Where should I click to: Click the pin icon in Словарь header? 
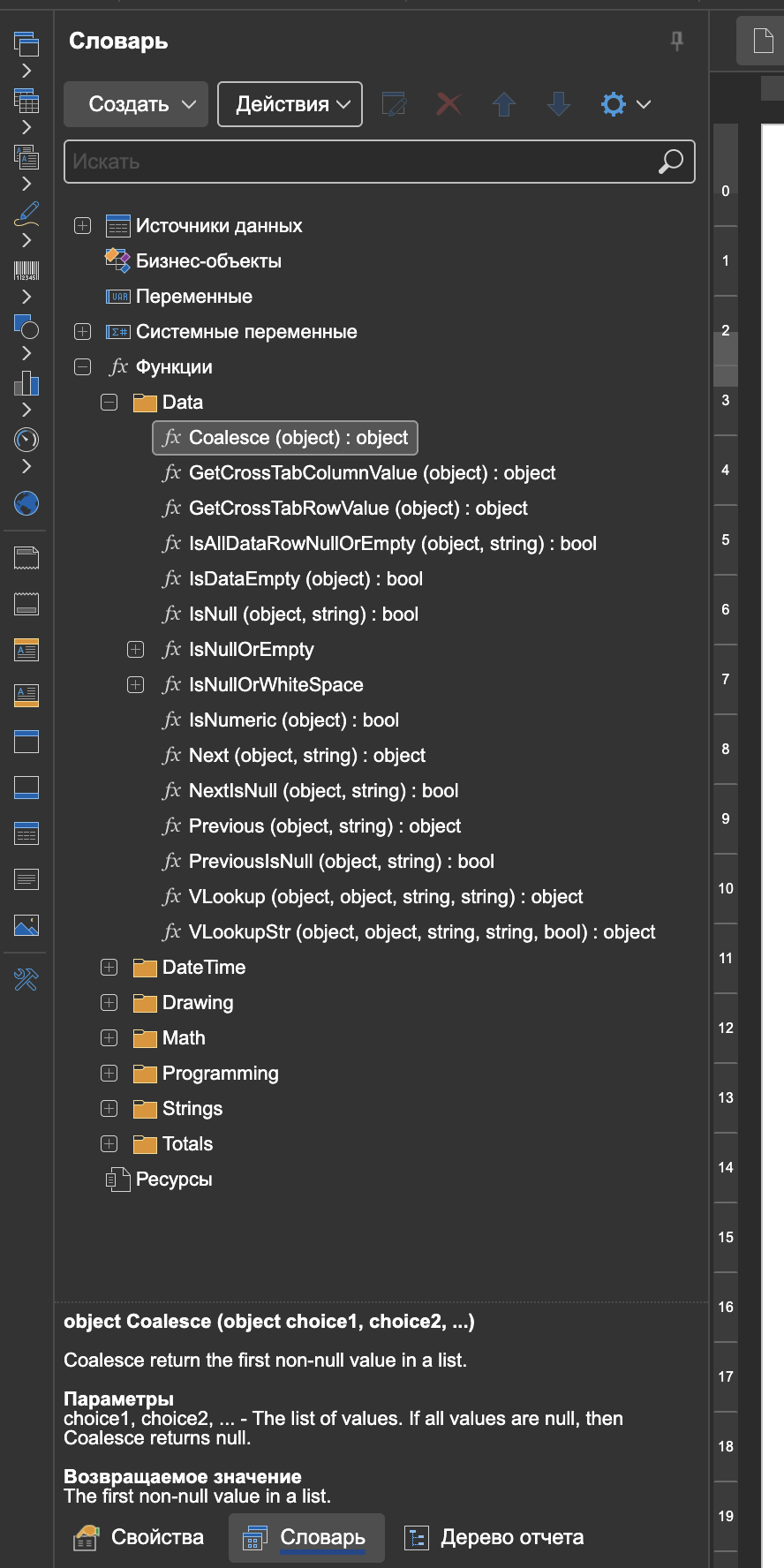click(677, 41)
